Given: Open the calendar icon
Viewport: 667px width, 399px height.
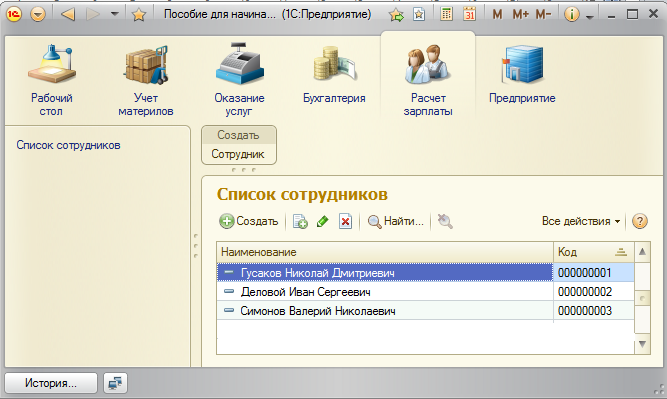Looking at the screenshot, I should coord(469,14).
